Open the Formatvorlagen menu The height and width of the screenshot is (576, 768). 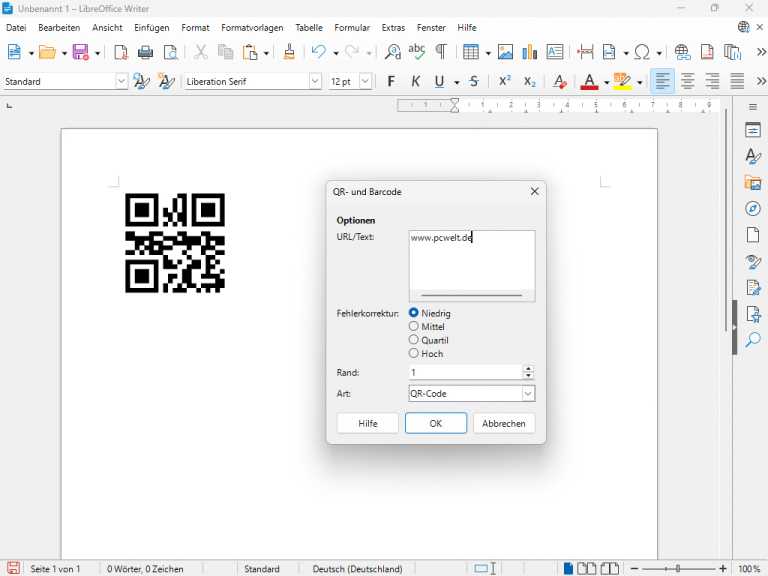[x=252, y=28]
